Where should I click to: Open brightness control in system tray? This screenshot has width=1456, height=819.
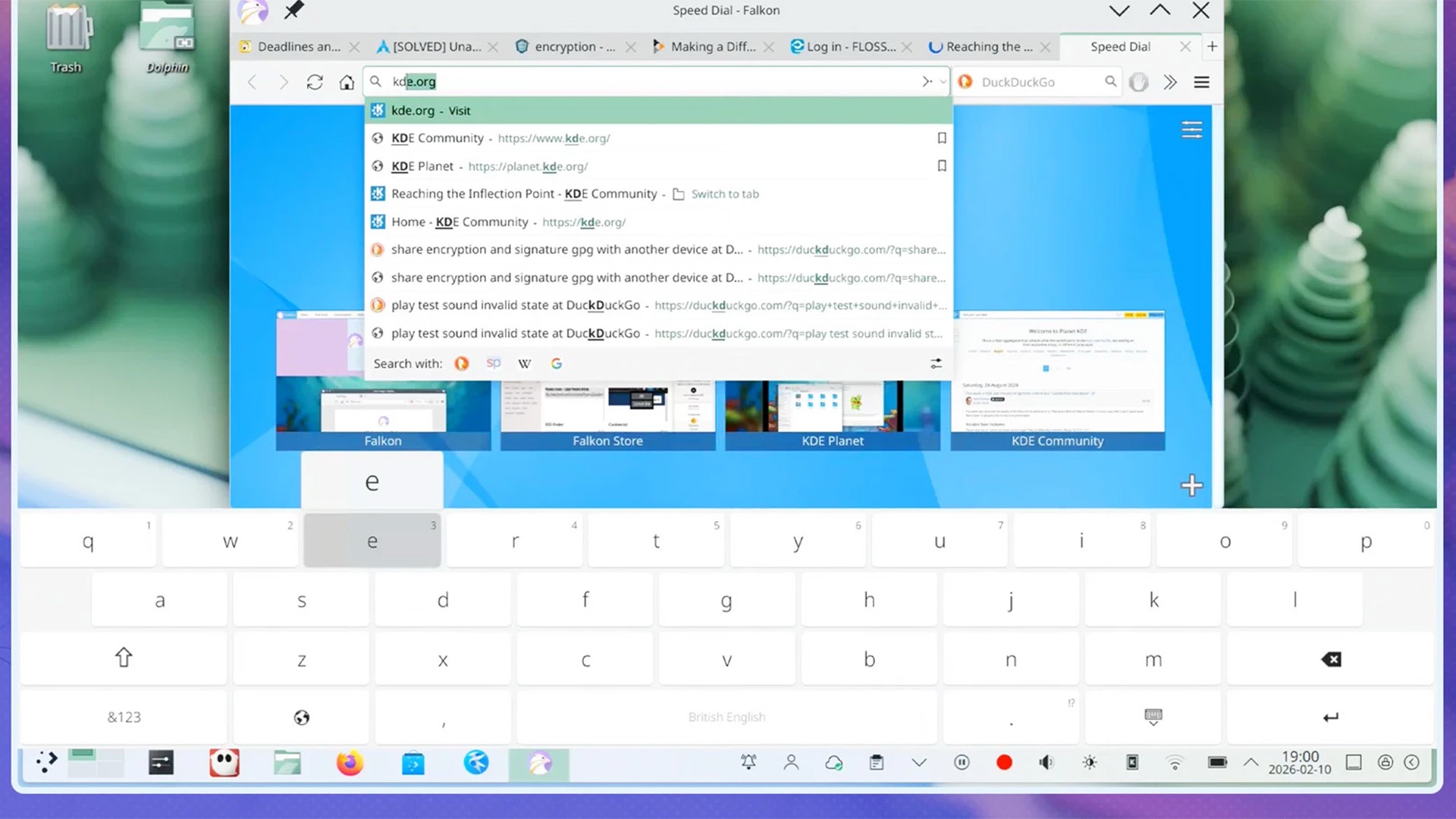click(1089, 762)
